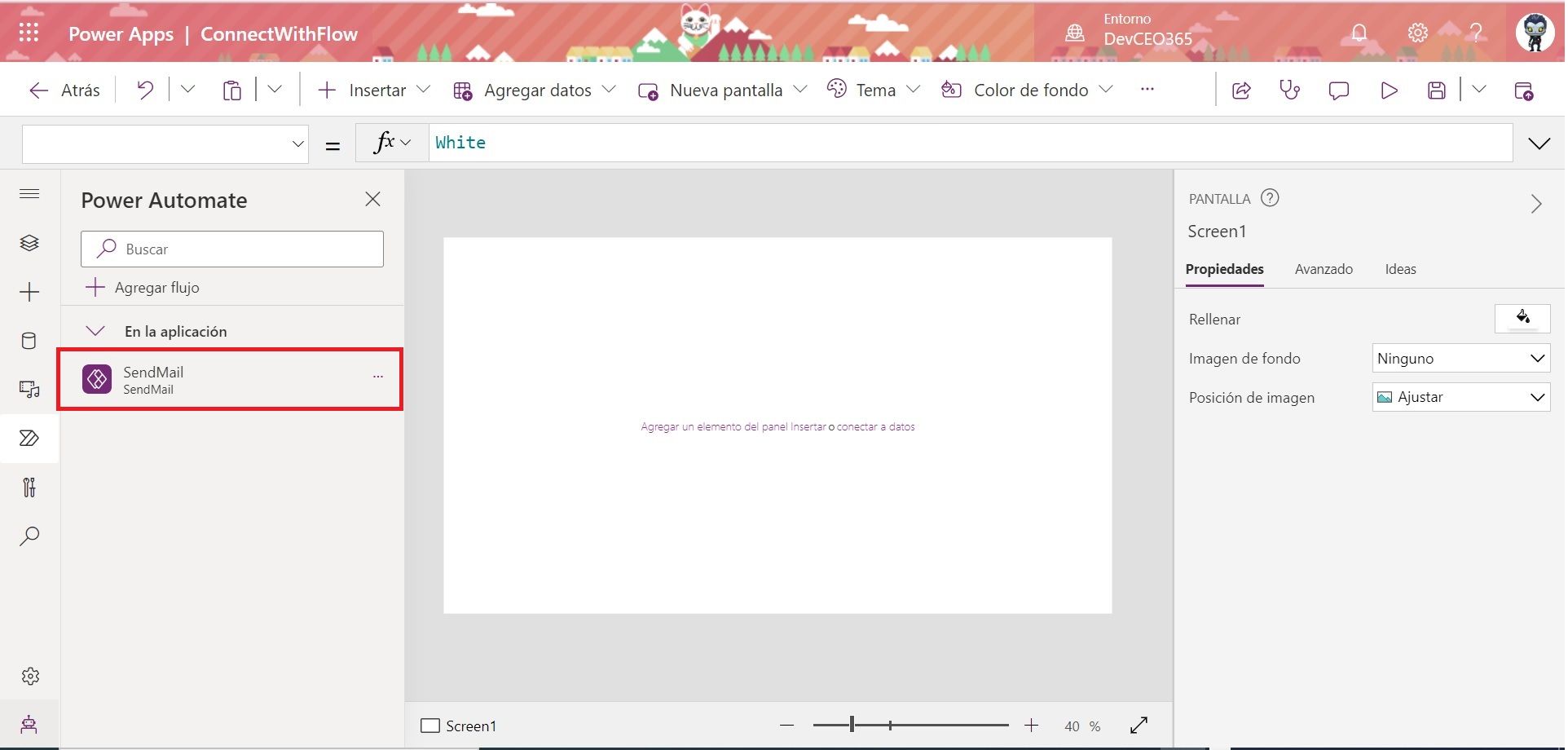Undo the last action

(x=145, y=90)
